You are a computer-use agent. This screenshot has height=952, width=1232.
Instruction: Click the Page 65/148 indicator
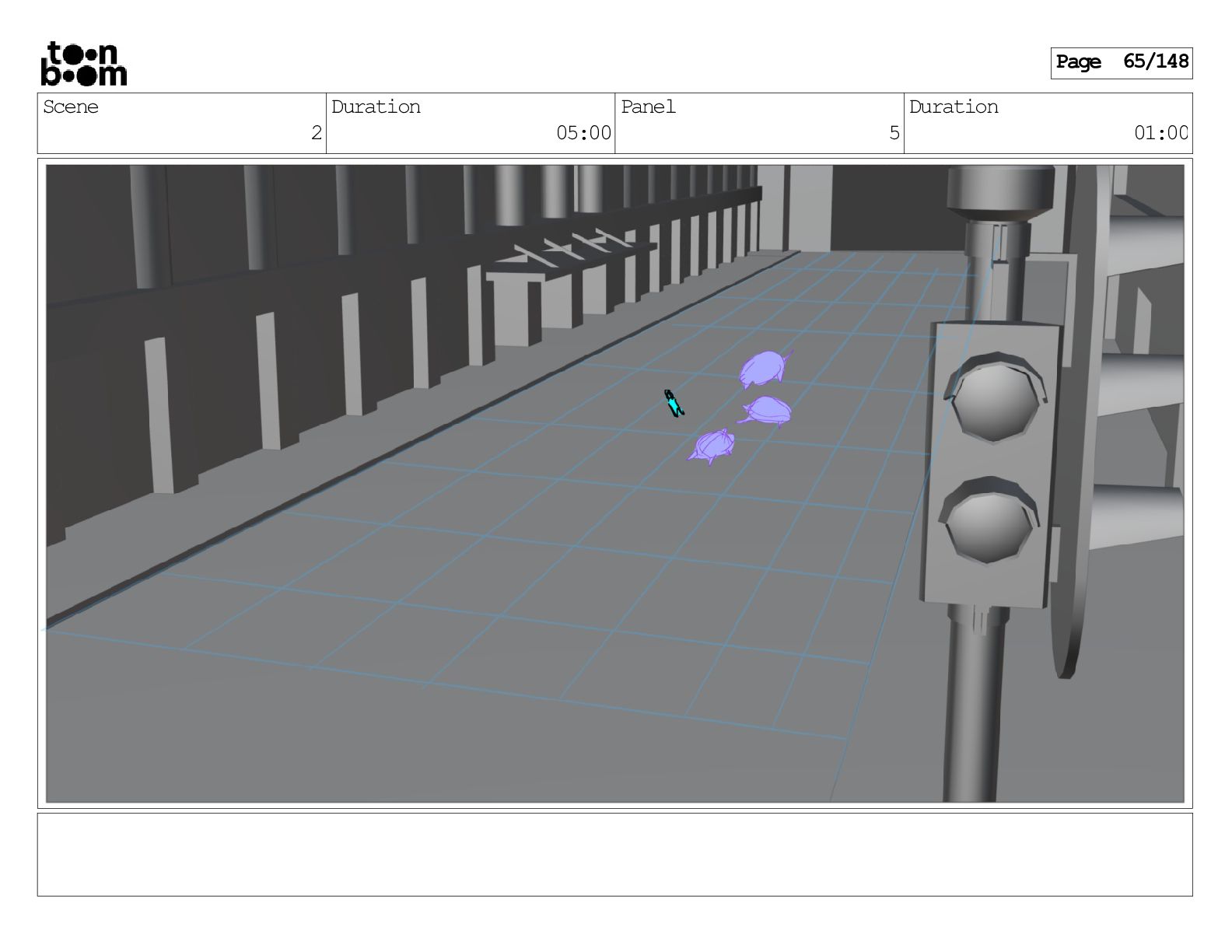point(1122,62)
